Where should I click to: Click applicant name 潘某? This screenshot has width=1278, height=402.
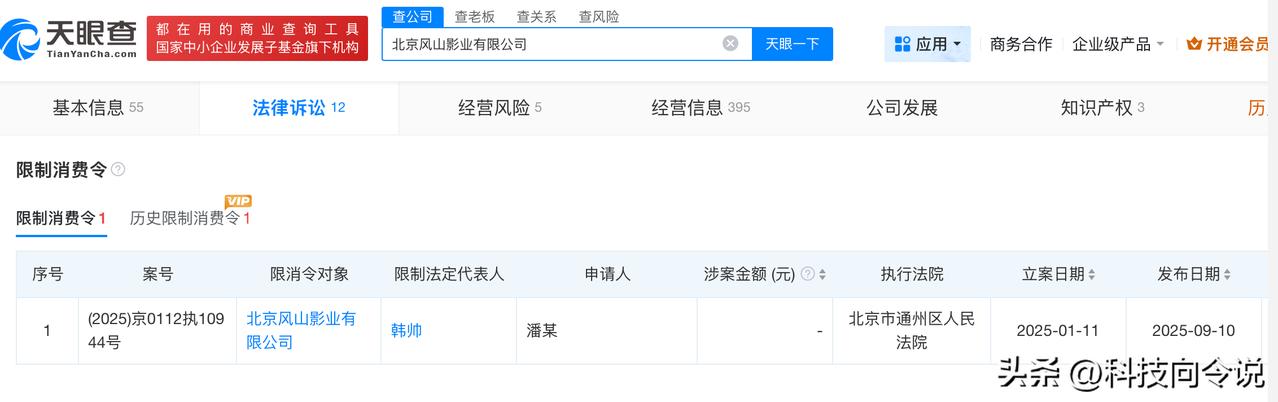tap(542, 330)
